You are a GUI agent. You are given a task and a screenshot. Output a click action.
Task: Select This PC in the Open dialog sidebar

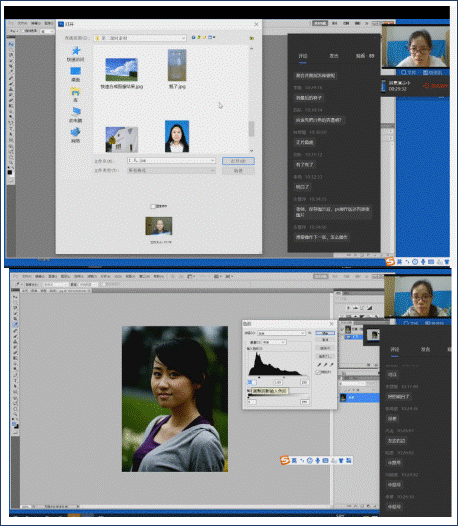(x=75, y=114)
